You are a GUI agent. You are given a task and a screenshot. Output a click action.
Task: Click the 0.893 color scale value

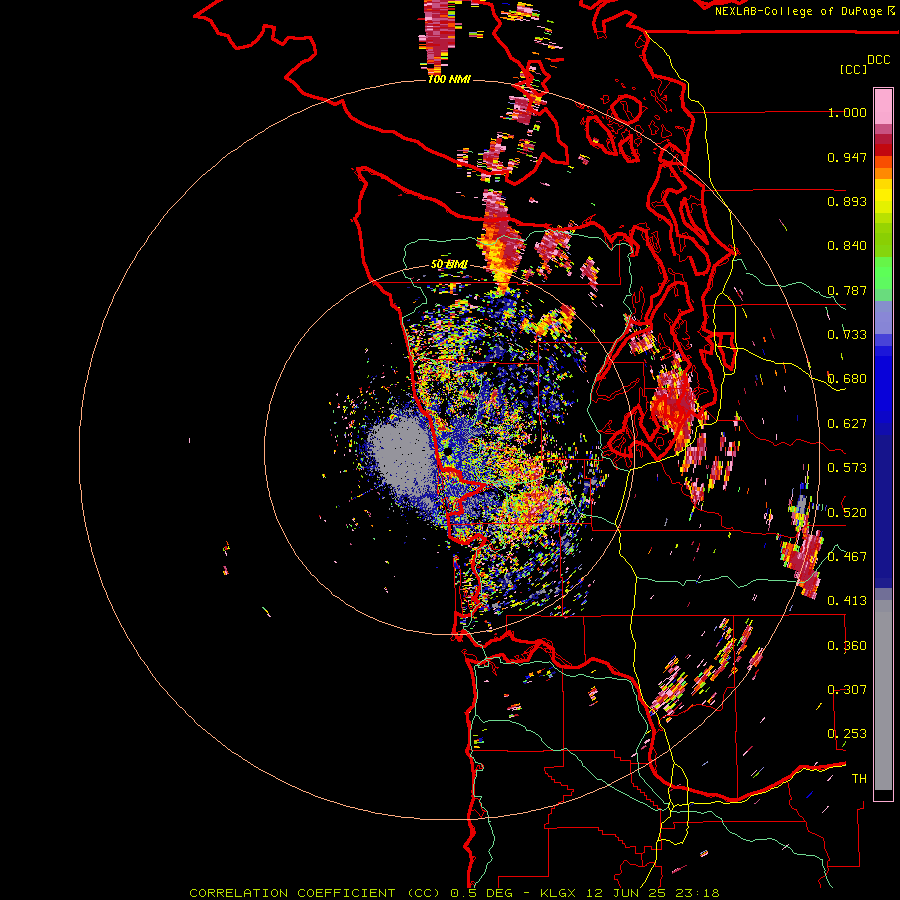coord(847,201)
